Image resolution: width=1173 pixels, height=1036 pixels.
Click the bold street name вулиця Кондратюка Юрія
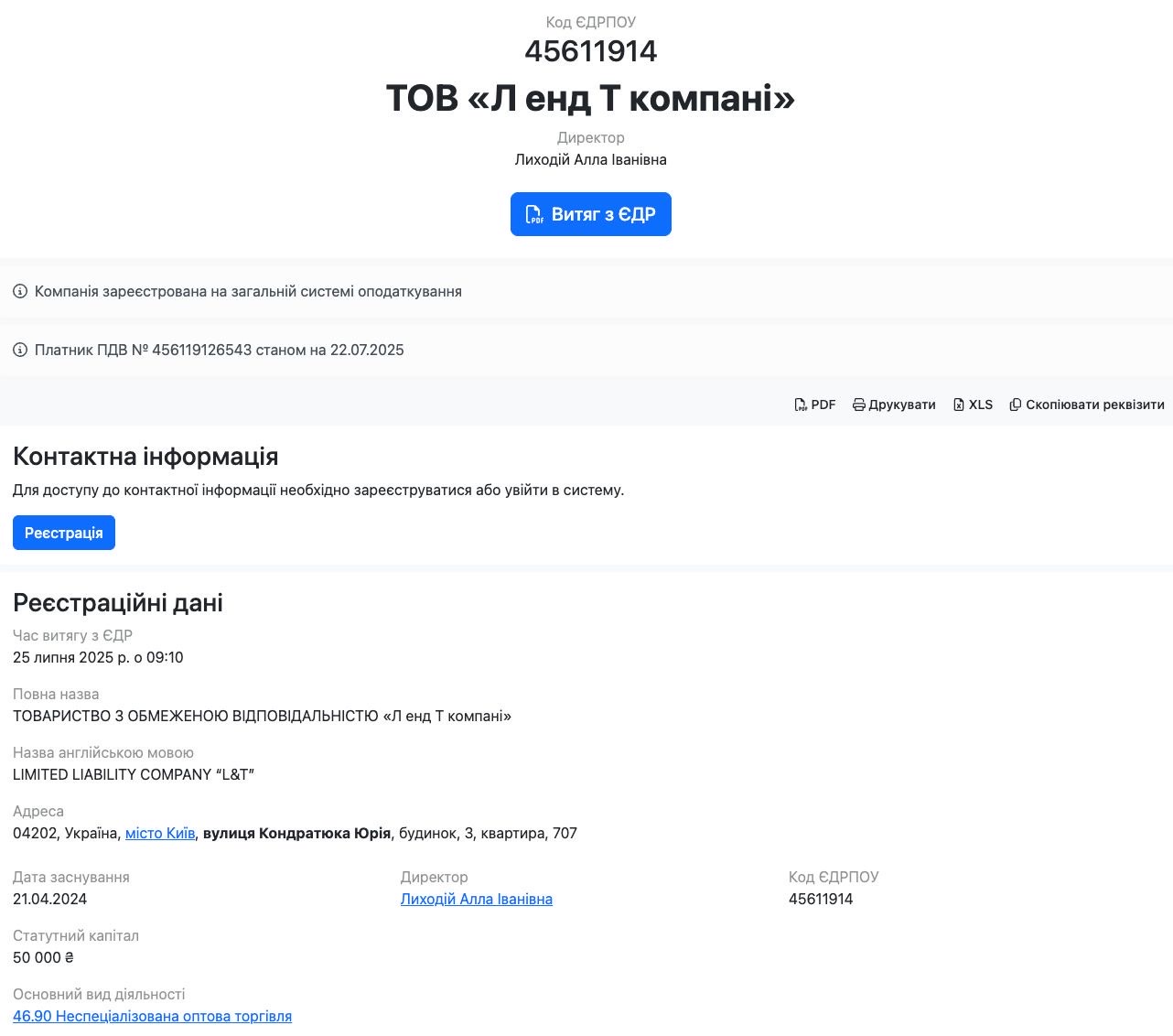tap(296, 833)
